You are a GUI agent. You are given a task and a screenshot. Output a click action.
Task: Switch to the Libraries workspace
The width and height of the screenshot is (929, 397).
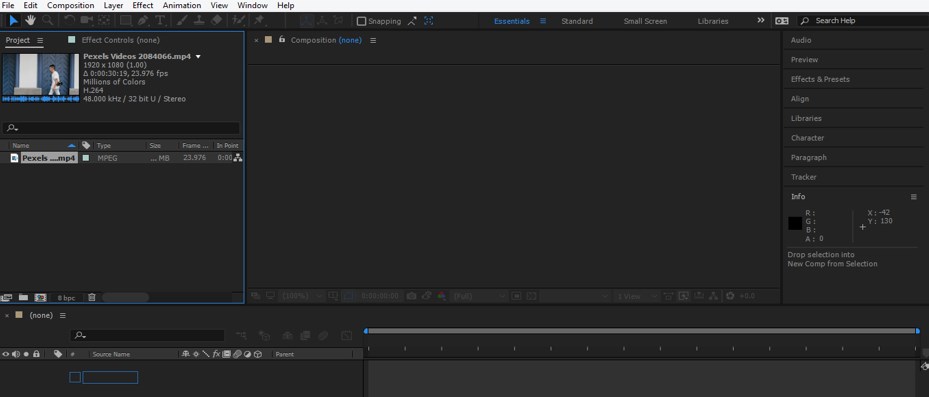(x=713, y=21)
